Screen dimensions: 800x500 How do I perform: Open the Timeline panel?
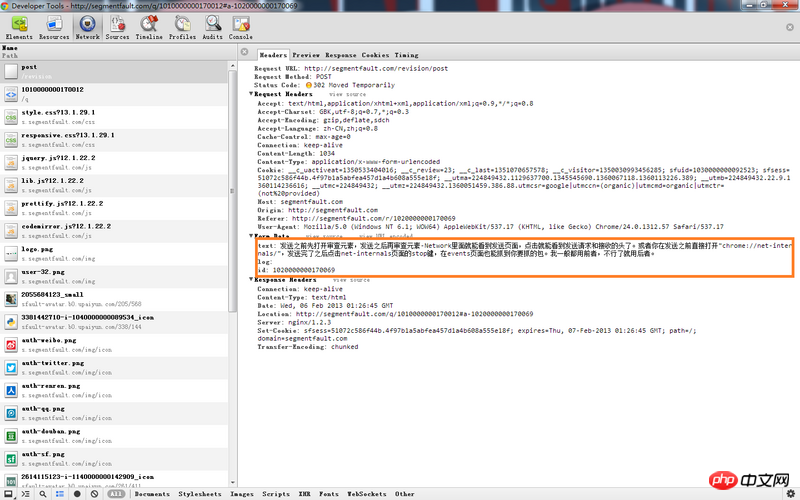[149, 28]
